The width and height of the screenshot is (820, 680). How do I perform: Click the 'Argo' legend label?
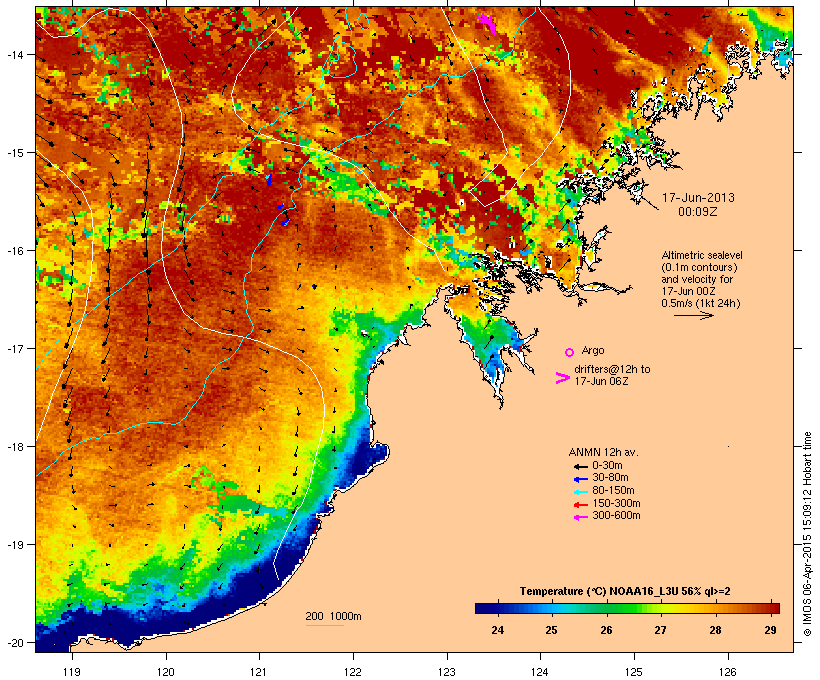point(593,350)
